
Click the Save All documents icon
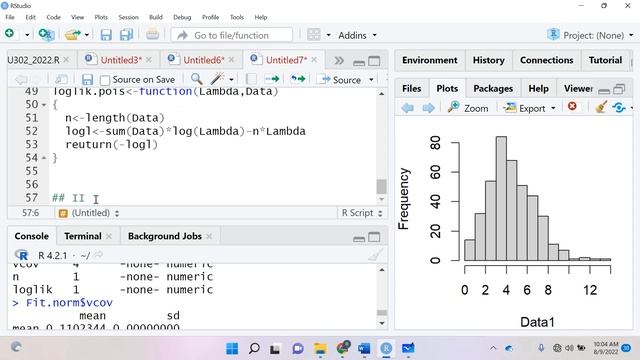[x=126, y=35]
